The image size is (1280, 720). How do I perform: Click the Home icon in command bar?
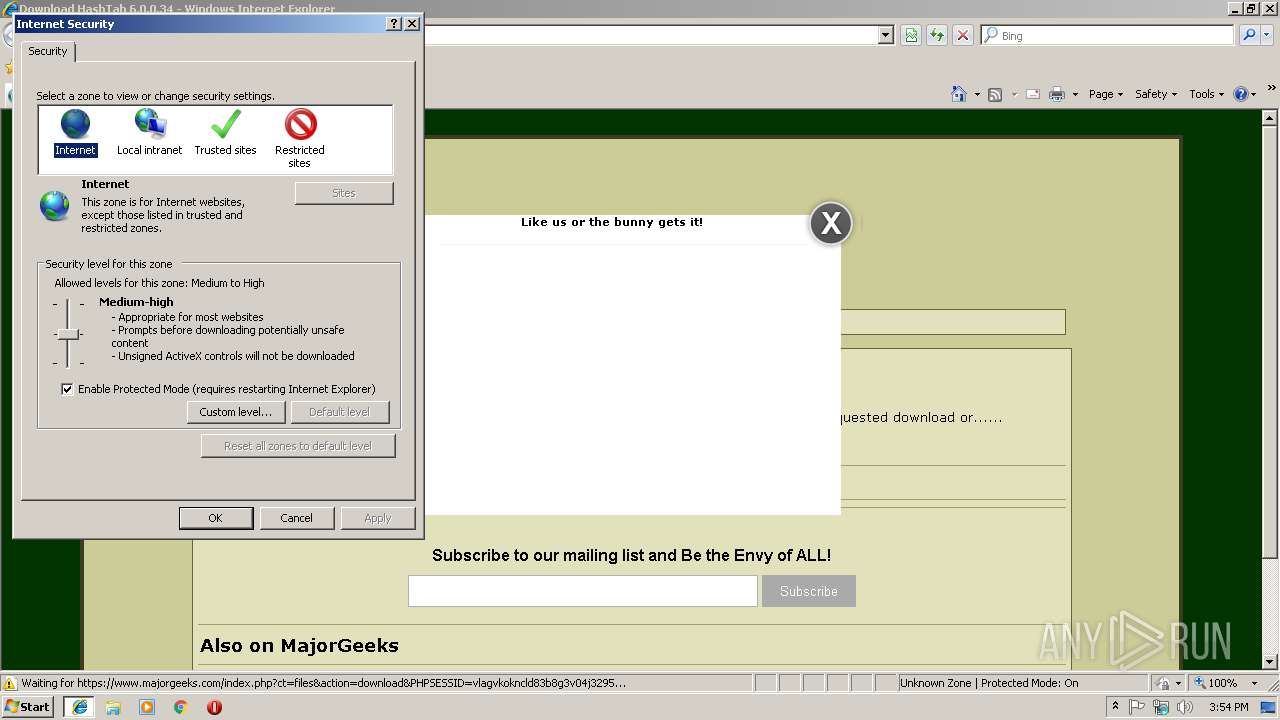point(959,94)
